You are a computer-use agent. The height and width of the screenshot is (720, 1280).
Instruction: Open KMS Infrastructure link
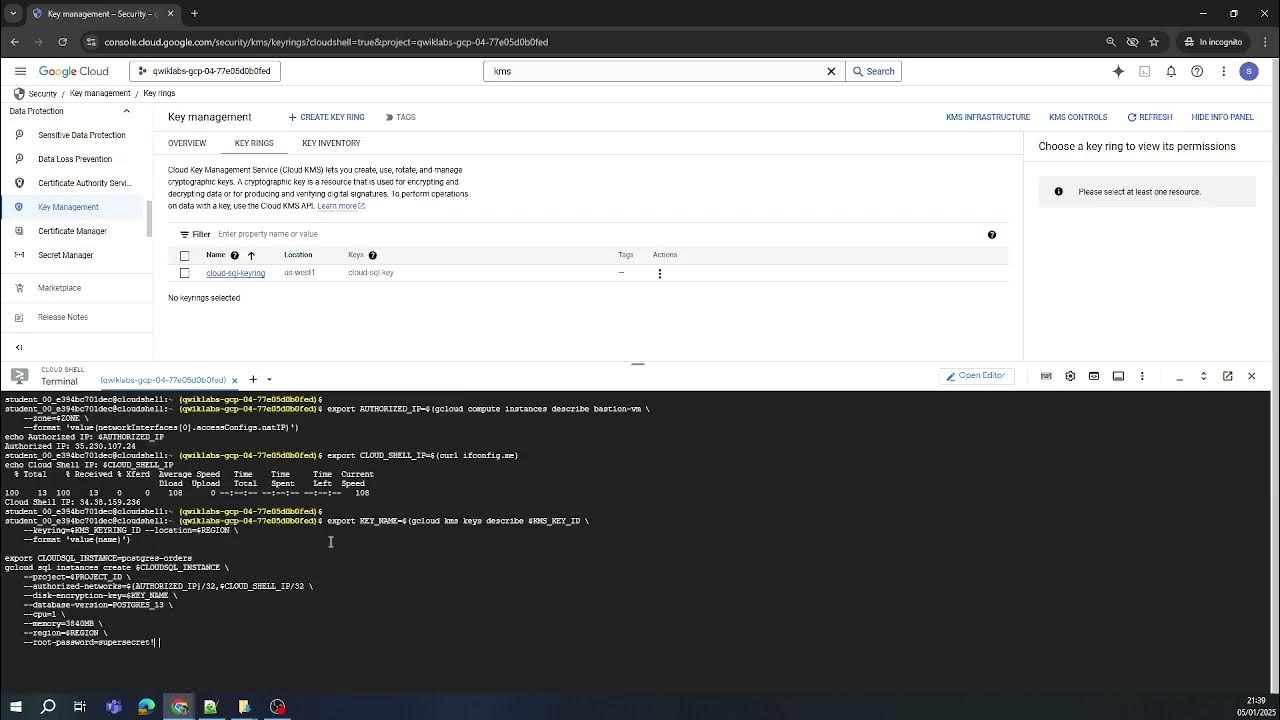[x=988, y=117]
